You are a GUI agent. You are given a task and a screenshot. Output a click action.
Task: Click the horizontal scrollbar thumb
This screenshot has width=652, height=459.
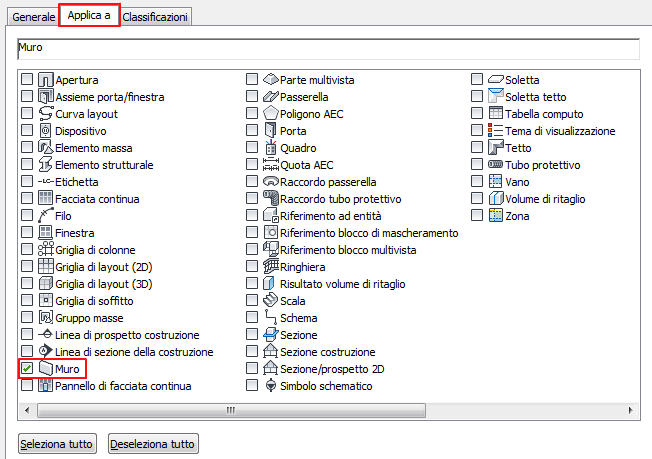pos(230,411)
